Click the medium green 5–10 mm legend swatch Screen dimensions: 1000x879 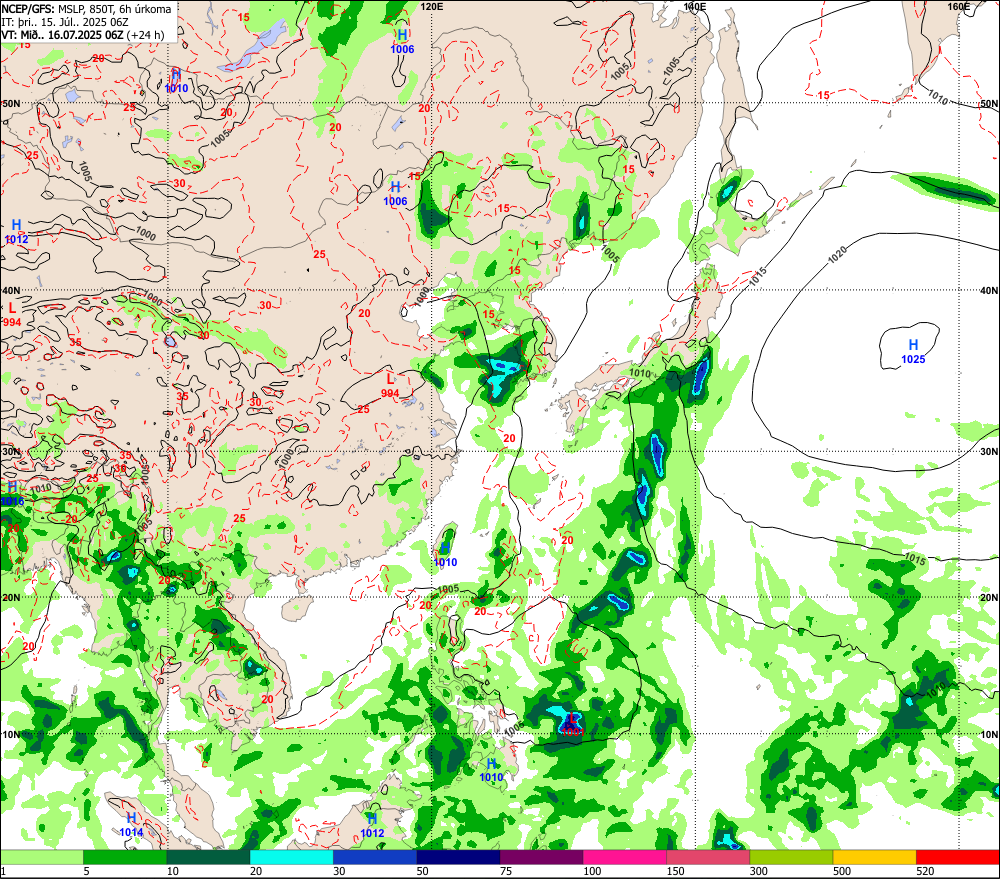click(125, 857)
